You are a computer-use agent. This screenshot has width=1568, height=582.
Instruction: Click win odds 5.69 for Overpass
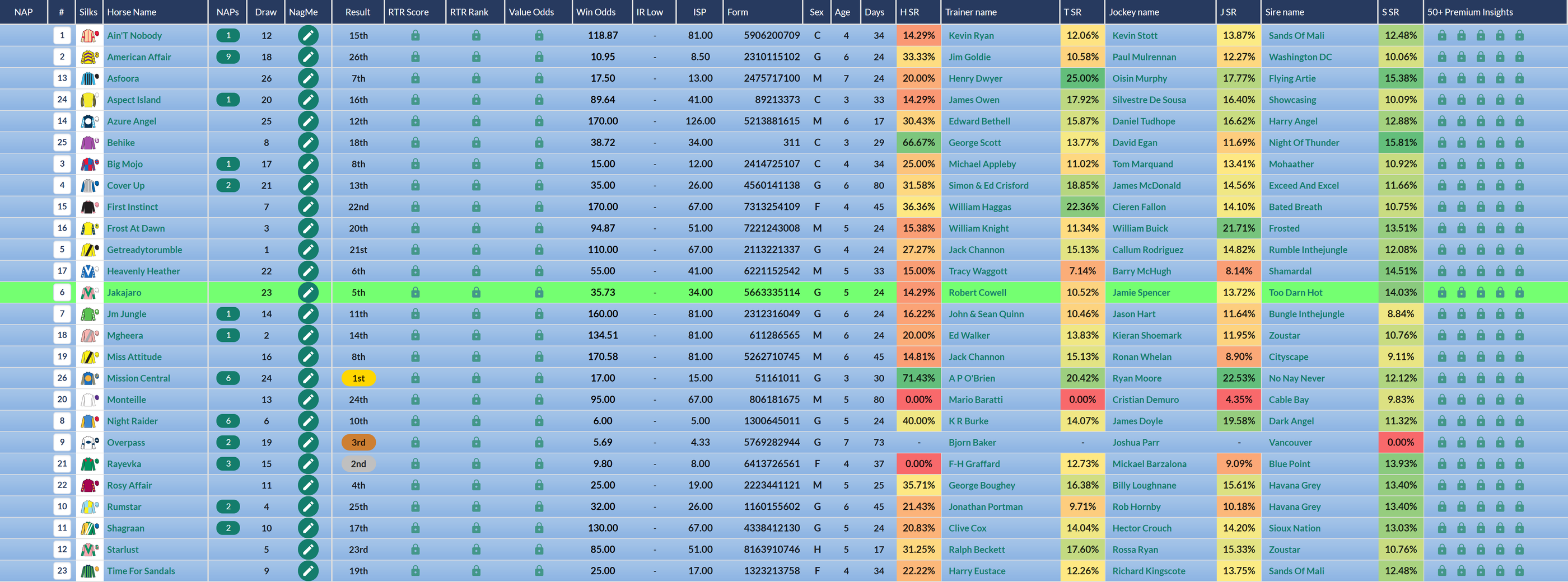pyautogui.click(x=602, y=442)
